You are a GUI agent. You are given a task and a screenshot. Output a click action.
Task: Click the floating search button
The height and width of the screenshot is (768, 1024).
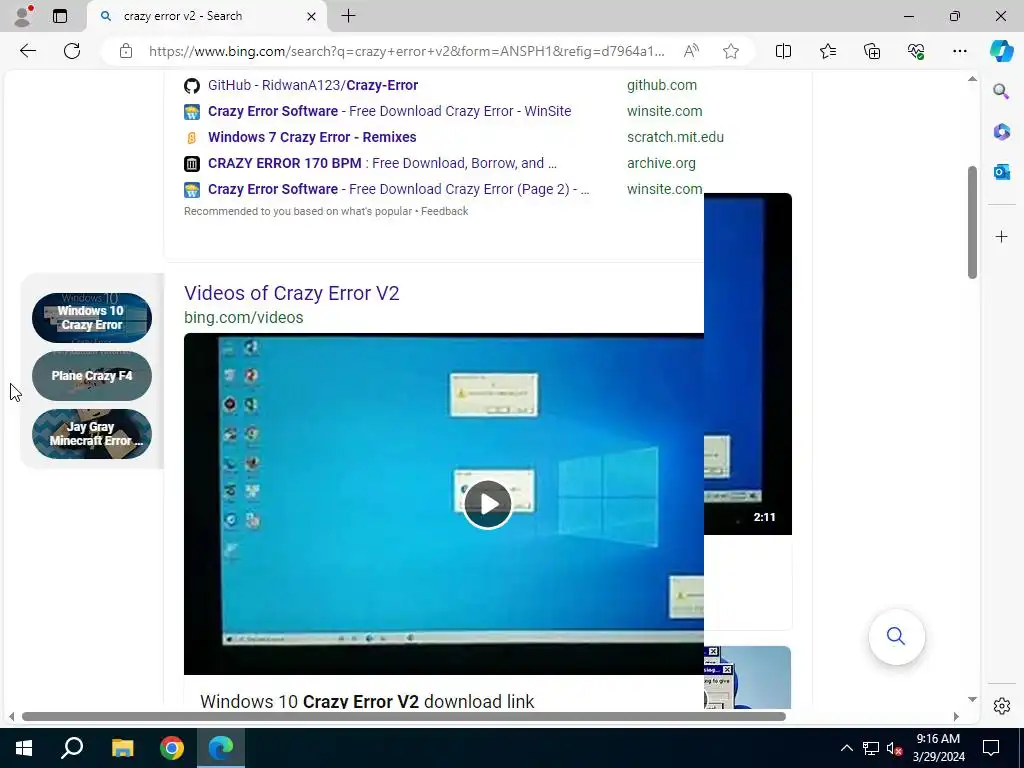coord(896,637)
